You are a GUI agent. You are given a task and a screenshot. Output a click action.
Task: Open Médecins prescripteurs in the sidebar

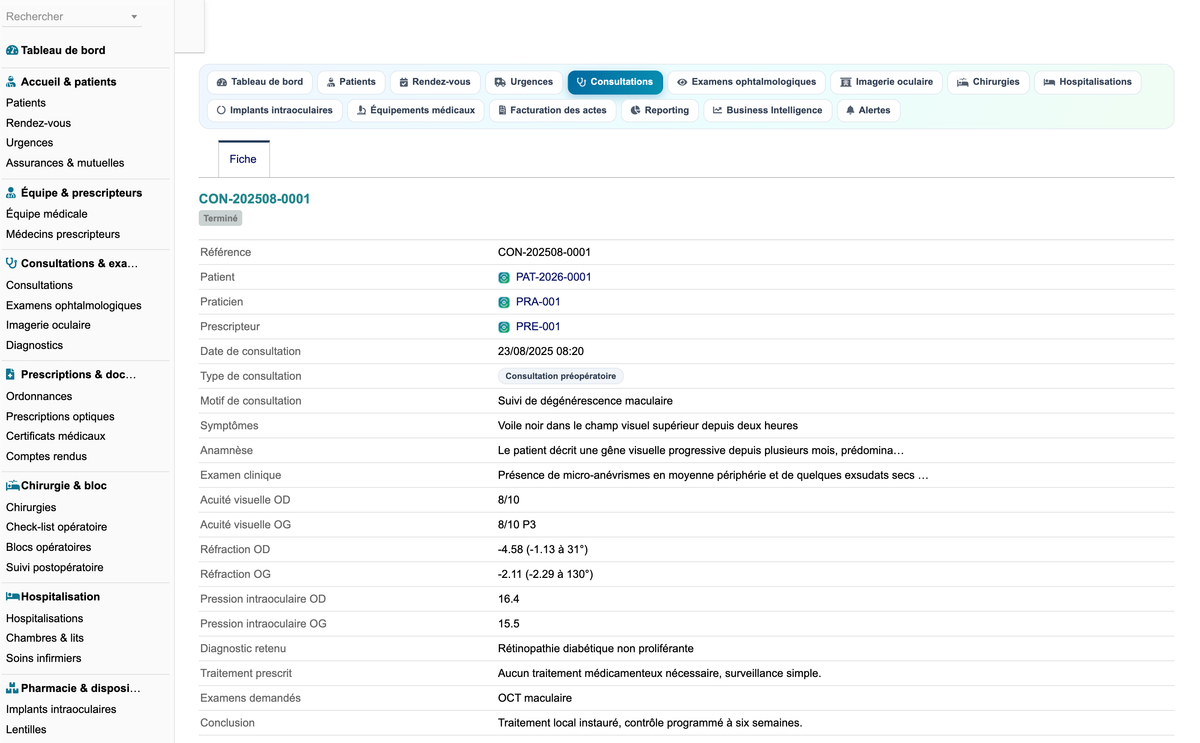pos(63,234)
